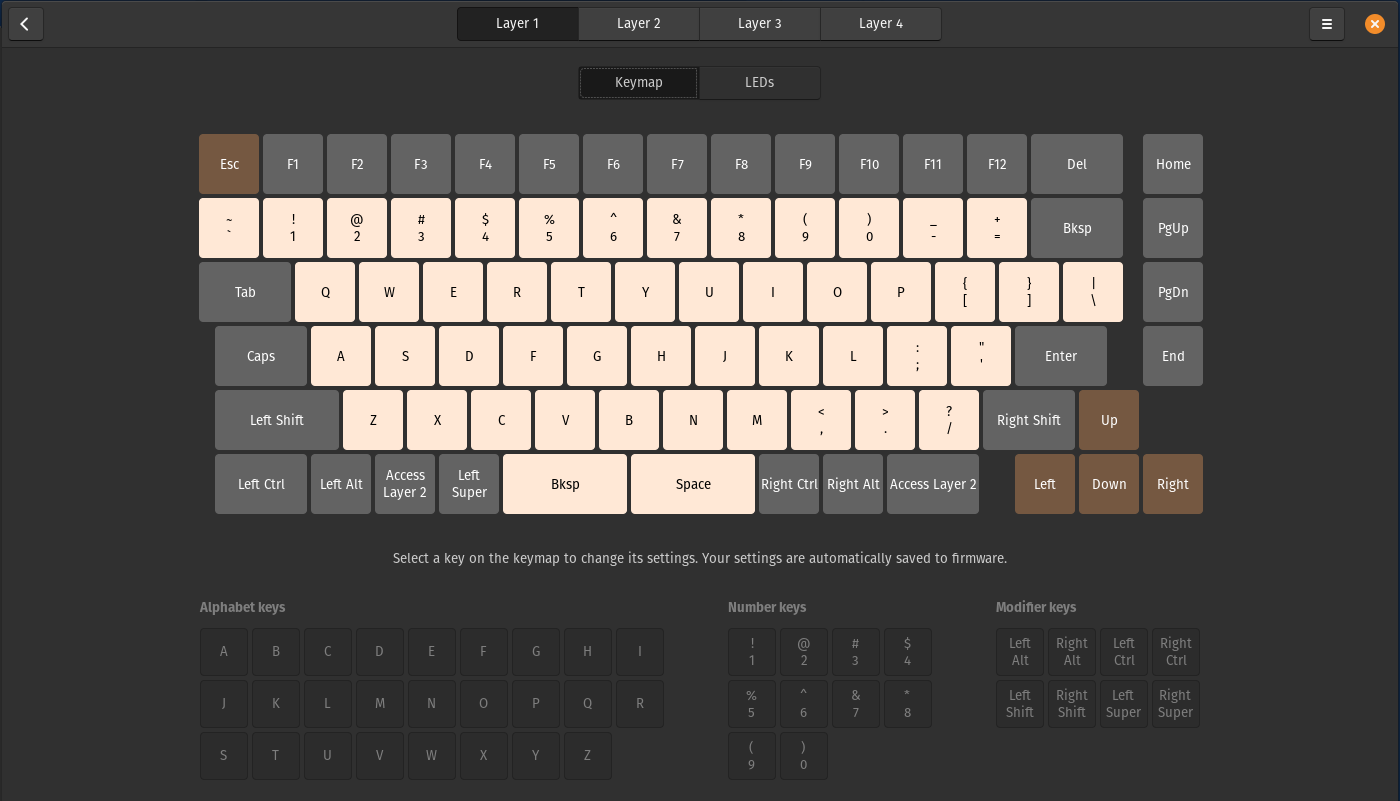Click the Left Shift key
The image size is (1400, 801).
click(277, 420)
